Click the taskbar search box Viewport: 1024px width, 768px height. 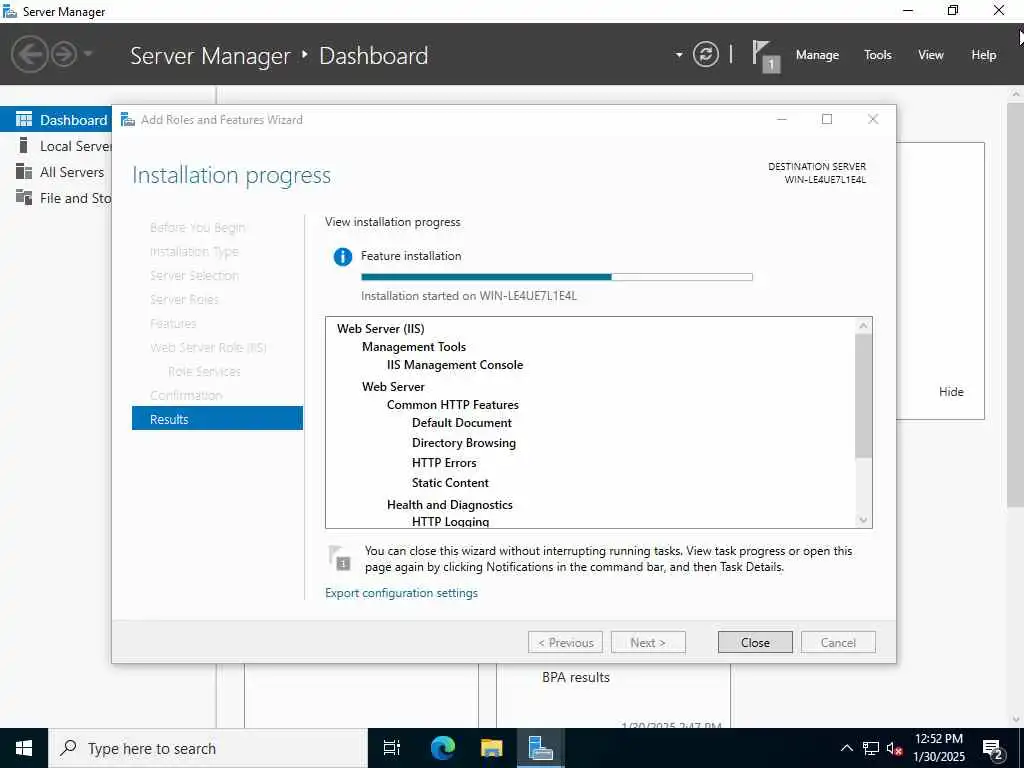point(208,748)
